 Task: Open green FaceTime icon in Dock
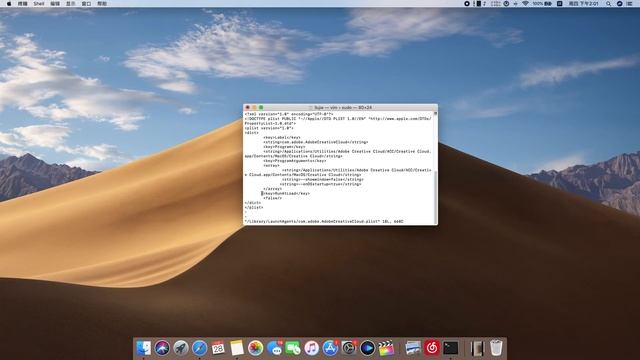coord(293,348)
